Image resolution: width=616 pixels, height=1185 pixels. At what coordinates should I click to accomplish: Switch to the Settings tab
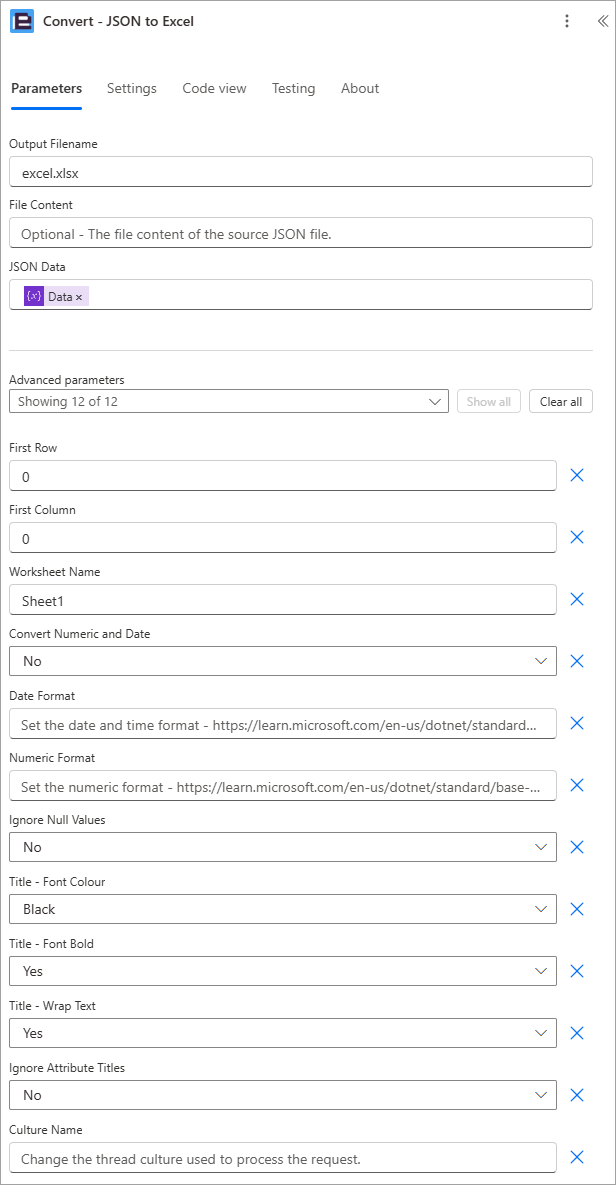(x=132, y=88)
